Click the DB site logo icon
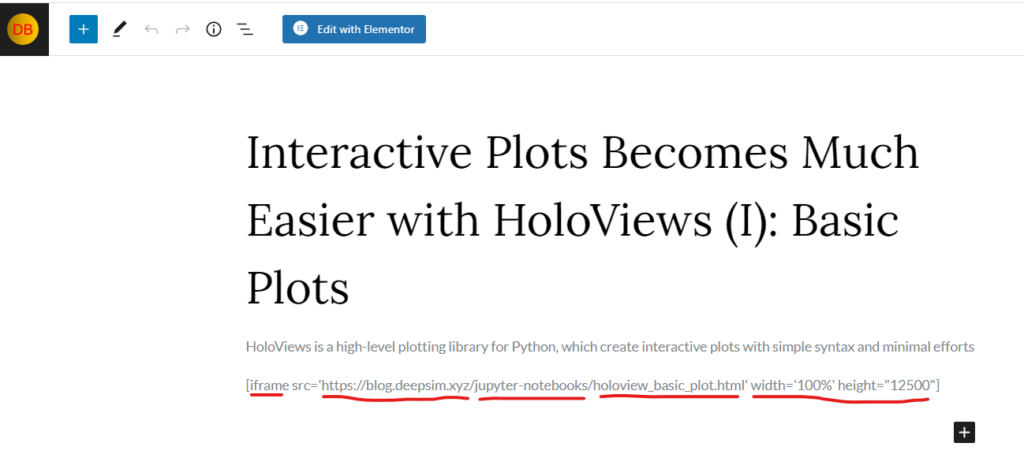 [x=24, y=30]
